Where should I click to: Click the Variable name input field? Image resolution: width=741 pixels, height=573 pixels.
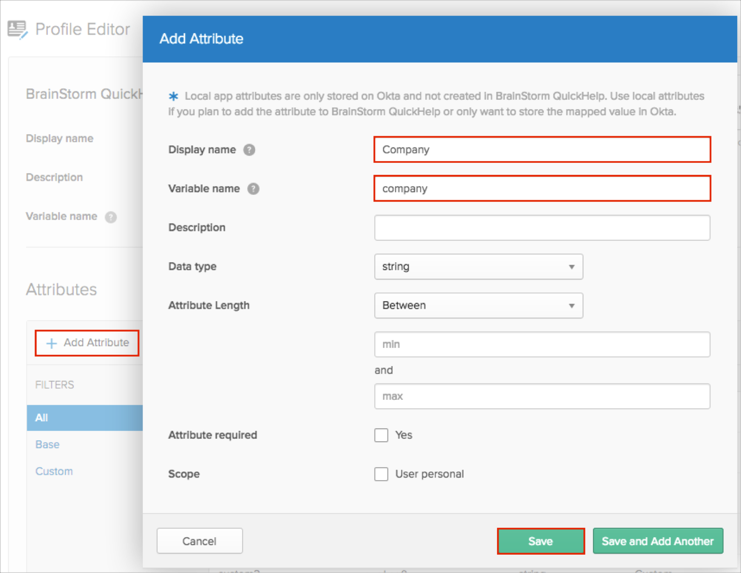[542, 189]
